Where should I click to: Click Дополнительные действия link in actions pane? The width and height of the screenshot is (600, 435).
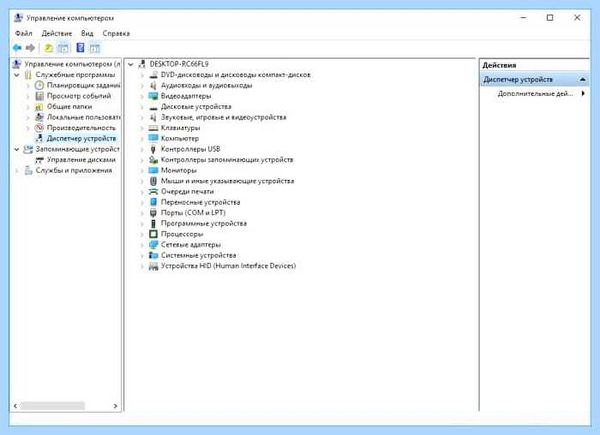pyautogui.click(x=535, y=93)
